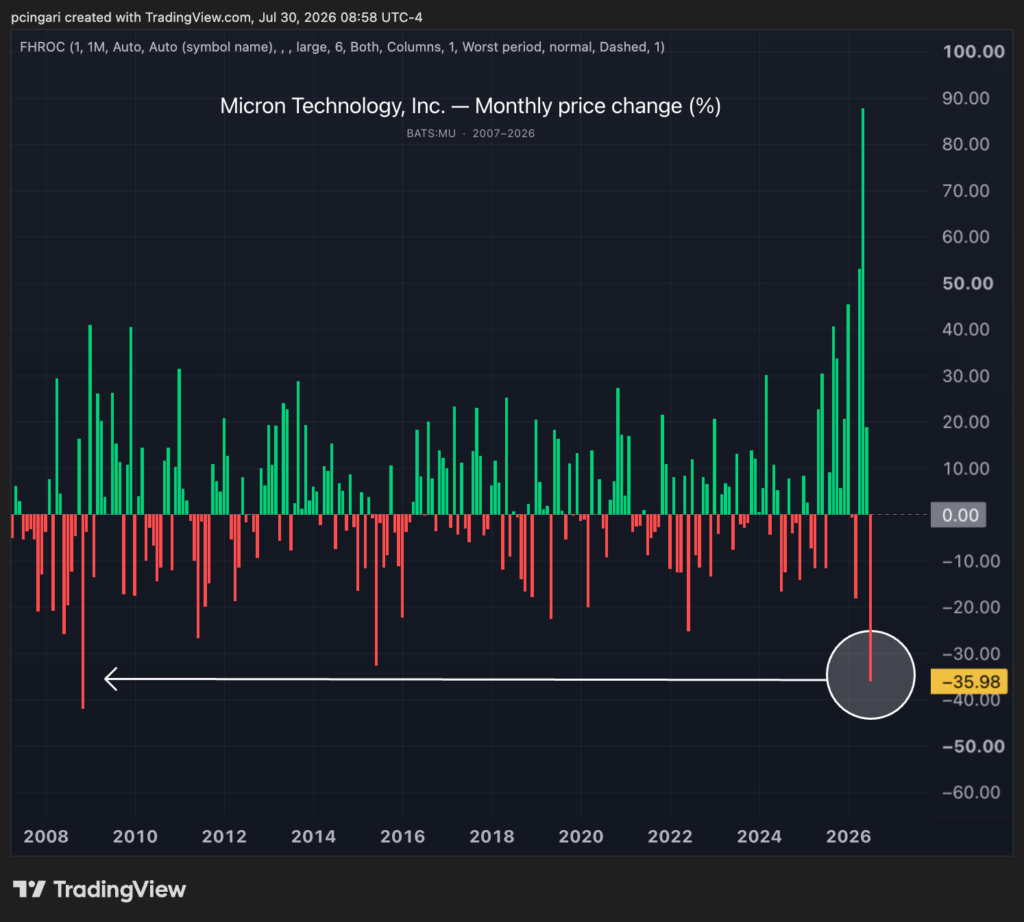Click the 2008 label on time axis
1024x922 pixels.
(x=46, y=836)
